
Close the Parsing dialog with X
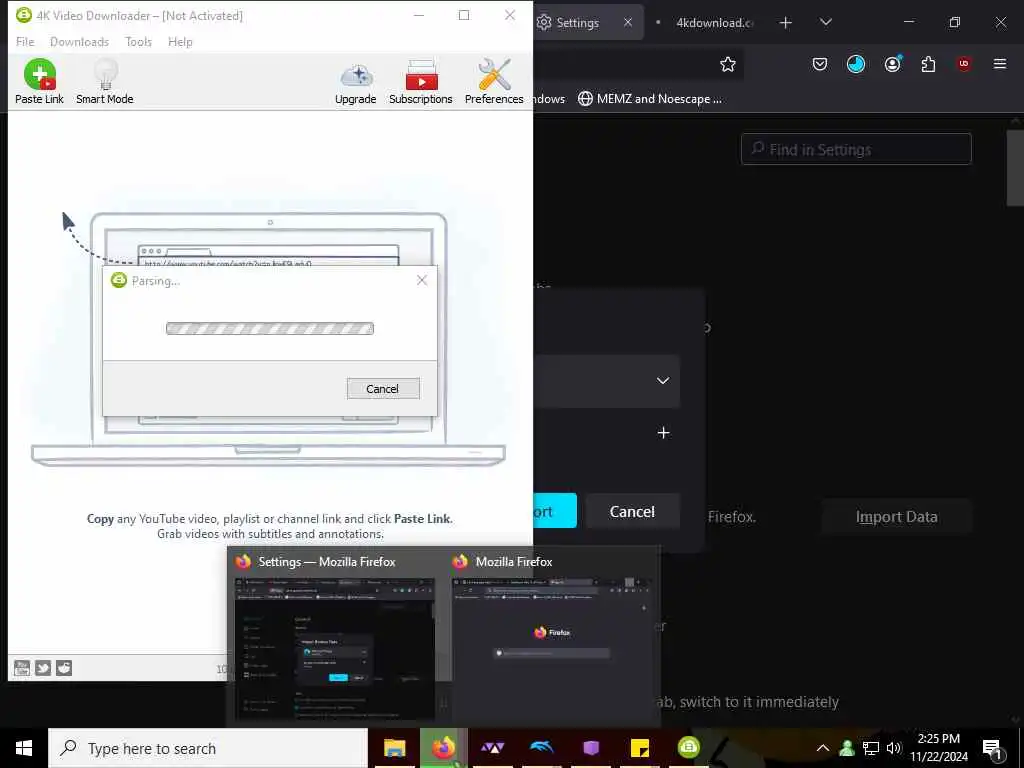pos(422,280)
